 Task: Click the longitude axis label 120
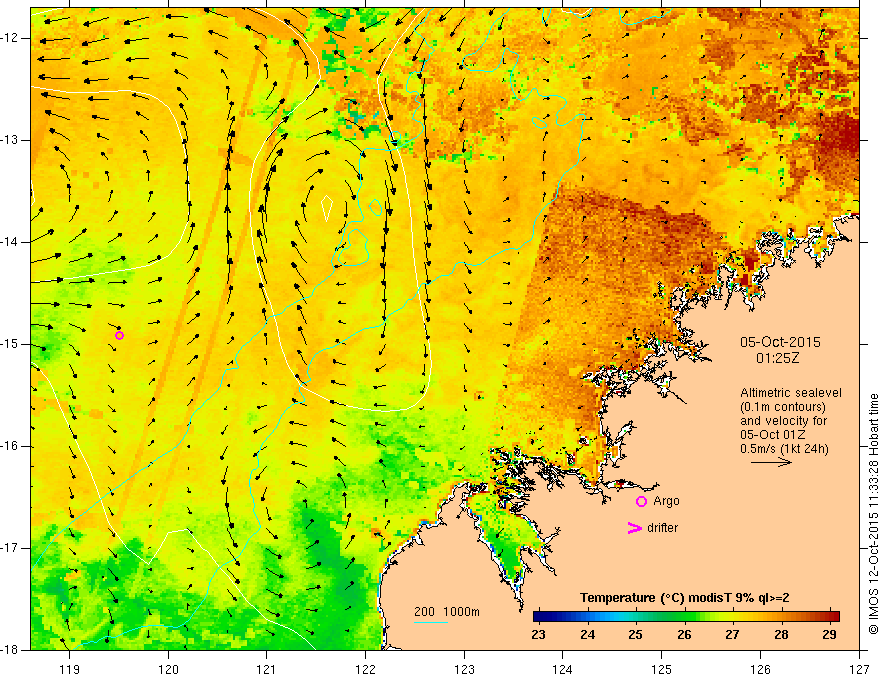168,669
